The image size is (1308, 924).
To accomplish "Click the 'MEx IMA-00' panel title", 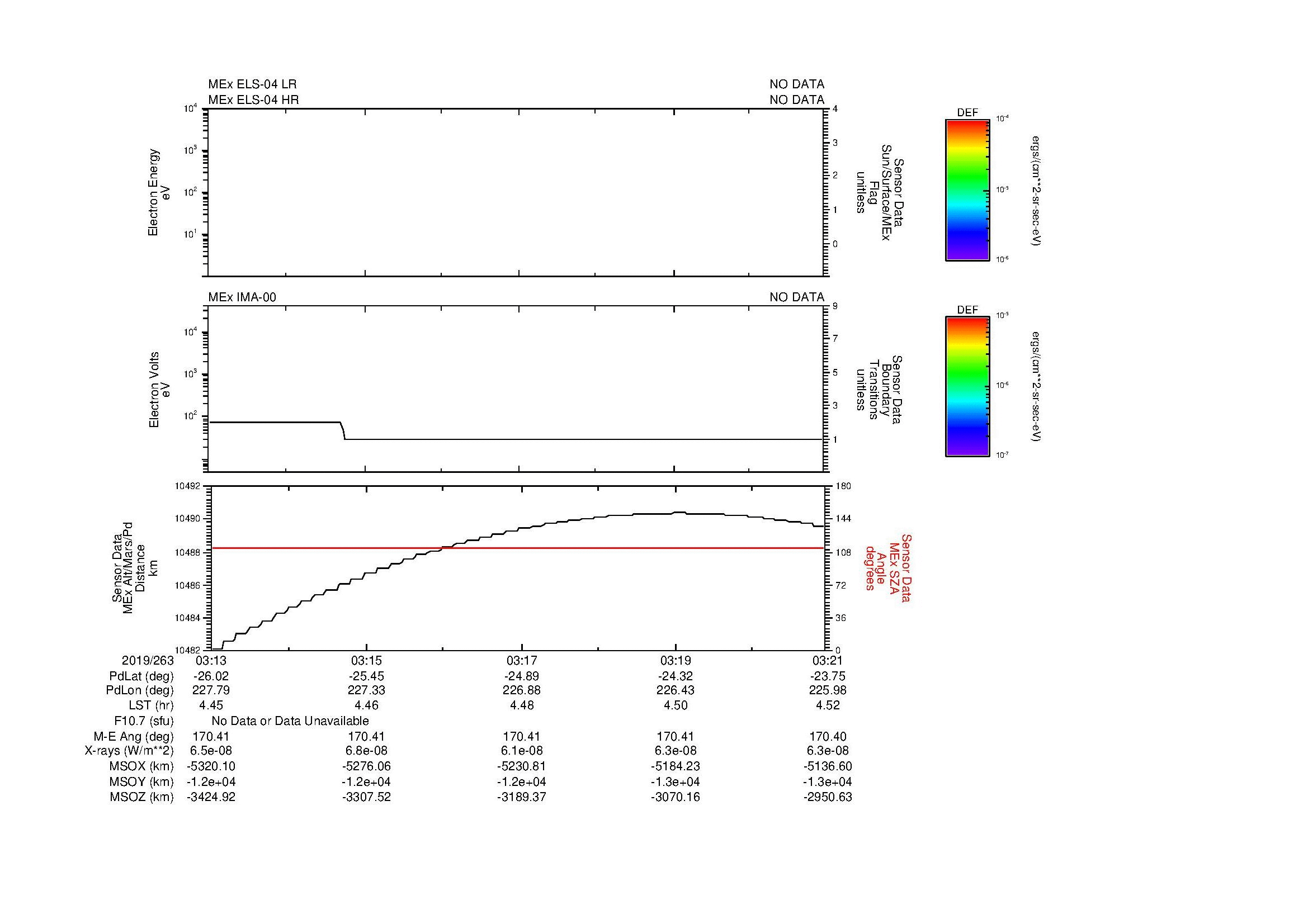I will pos(242,297).
